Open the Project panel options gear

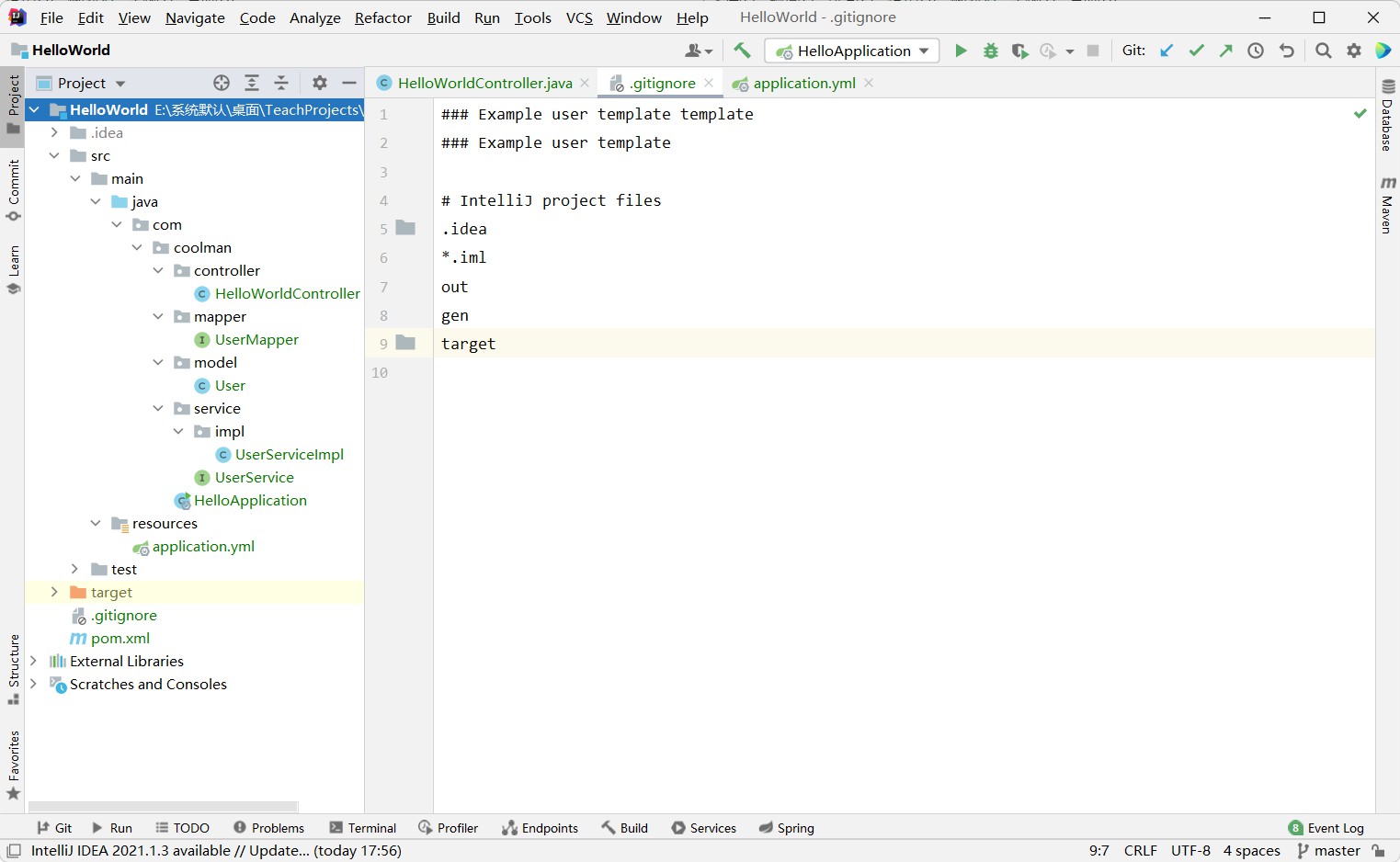pos(320,83)
